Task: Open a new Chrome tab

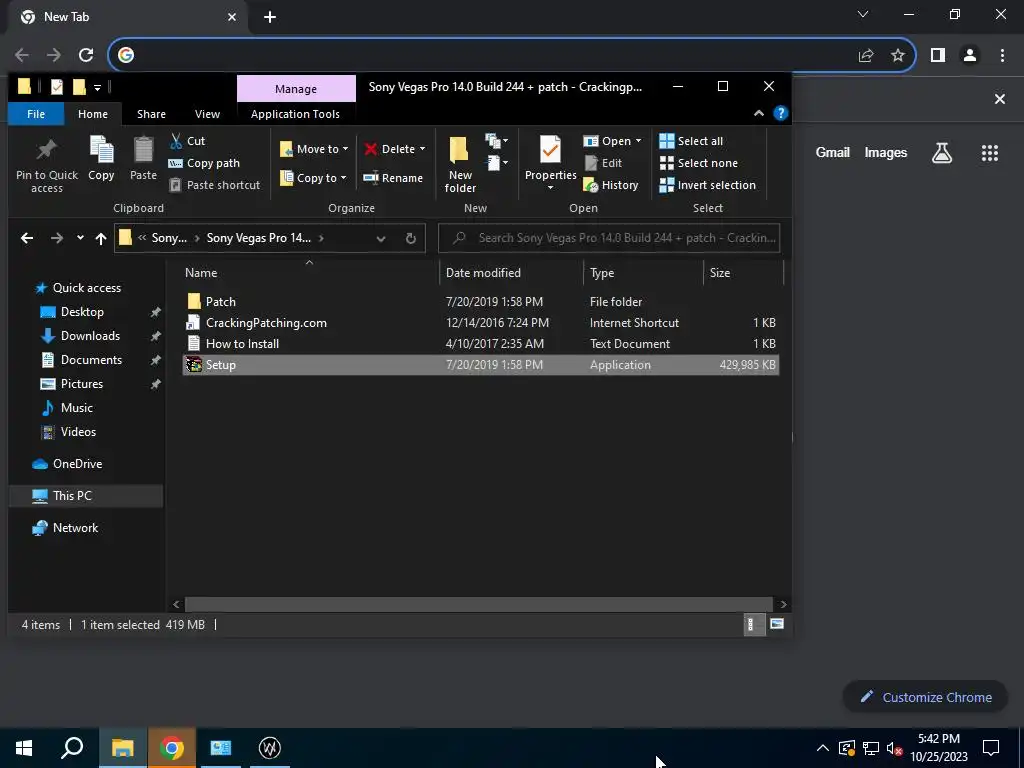Action: pyautogui.click(x=270, y=17)
